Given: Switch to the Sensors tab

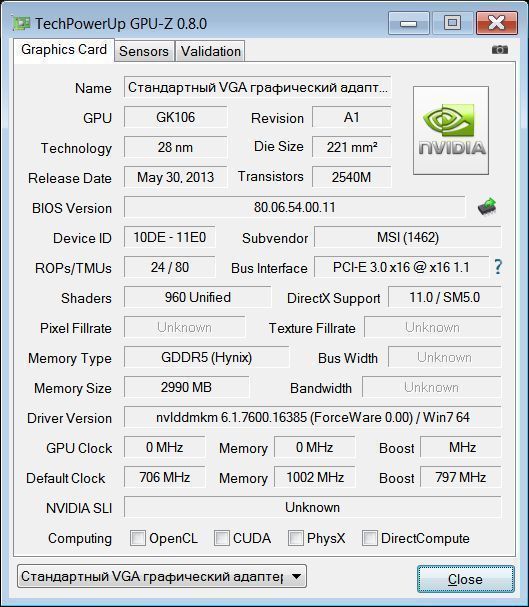Looking at the screenshot, I should pos(144,51).
